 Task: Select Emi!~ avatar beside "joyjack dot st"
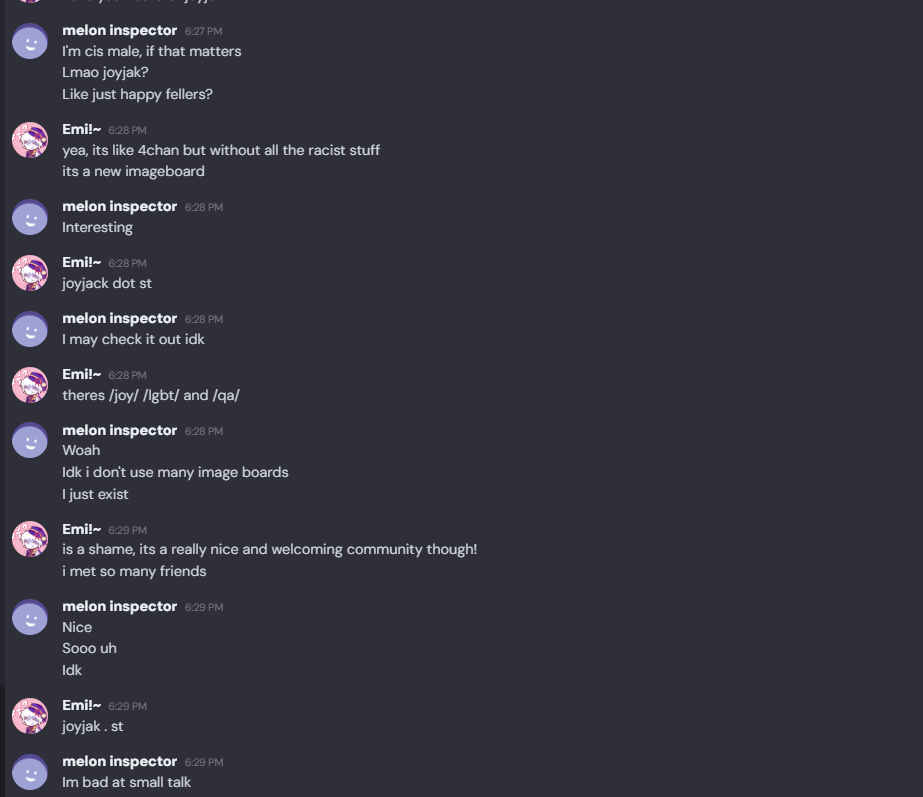[x=30, y=273]
